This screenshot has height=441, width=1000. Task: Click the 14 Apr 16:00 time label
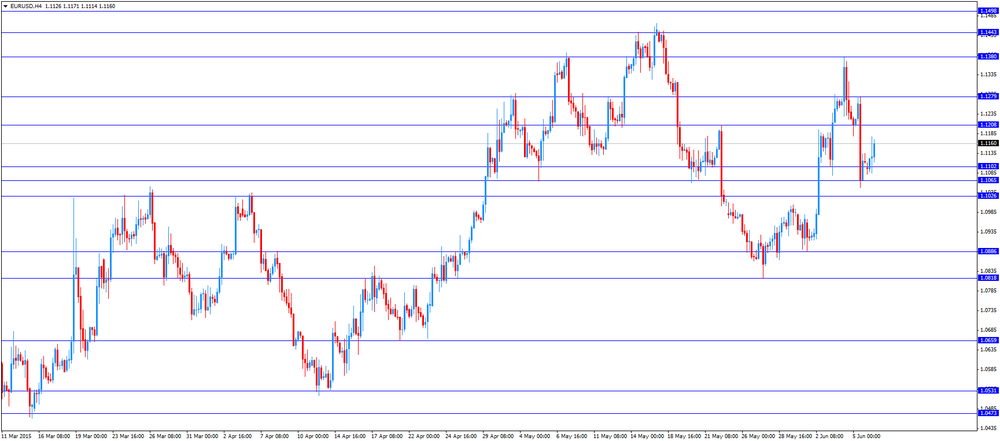coord(349,437)
